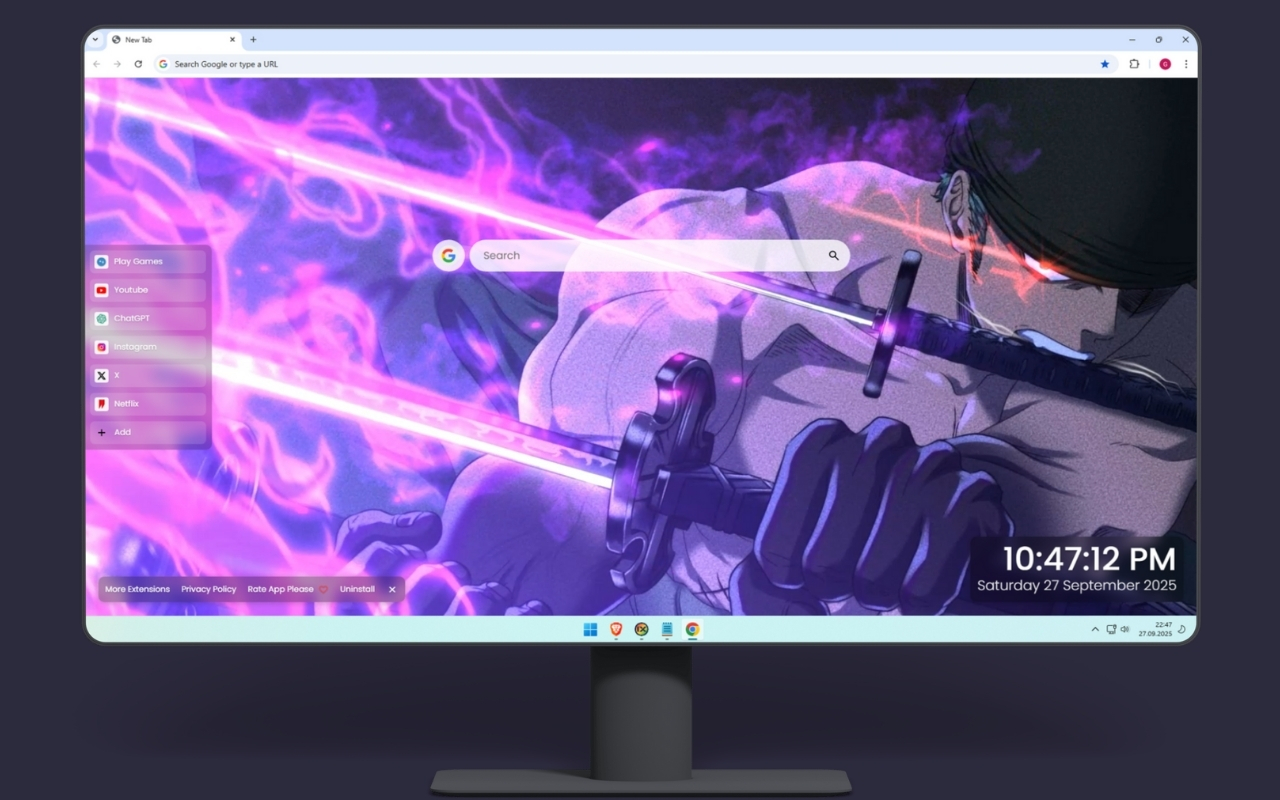Open the Windows Start menu
The height and width of the screenshot is (800, 1280).
click(x=590, y=629)
